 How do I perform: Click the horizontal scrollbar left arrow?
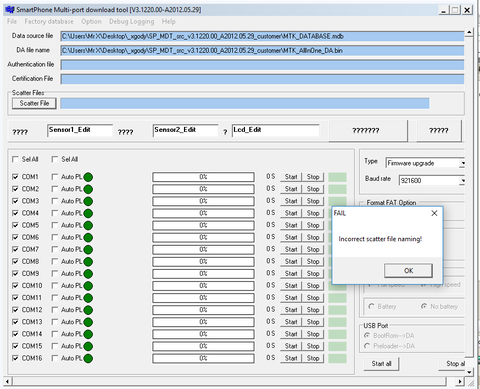pyautogui.click(x=7, y=381)
